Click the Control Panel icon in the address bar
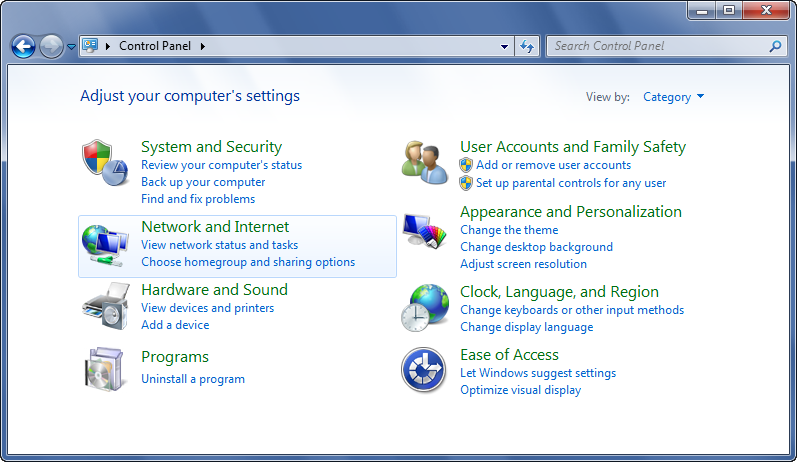This screenshot has width=797, height=462. pyautogui.click(x=90, y=46)
